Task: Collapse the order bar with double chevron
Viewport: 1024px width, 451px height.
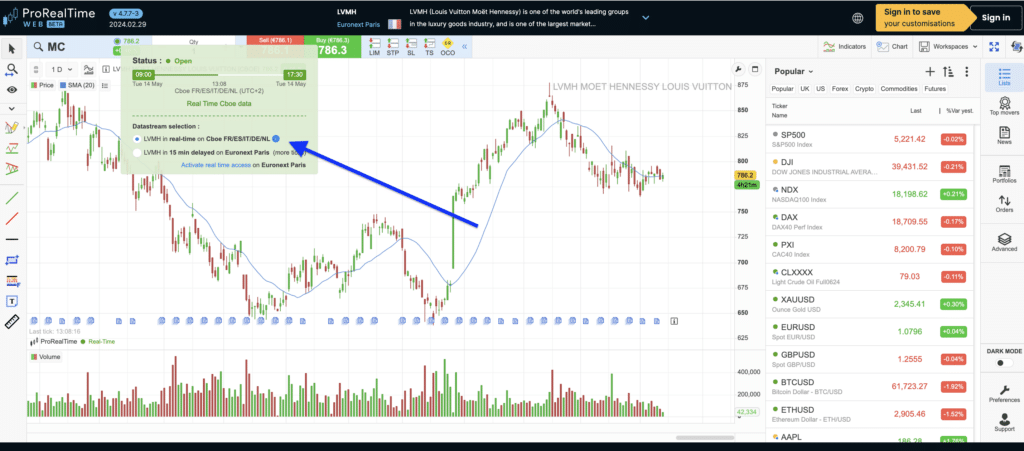Action: (x=465, y=47)
